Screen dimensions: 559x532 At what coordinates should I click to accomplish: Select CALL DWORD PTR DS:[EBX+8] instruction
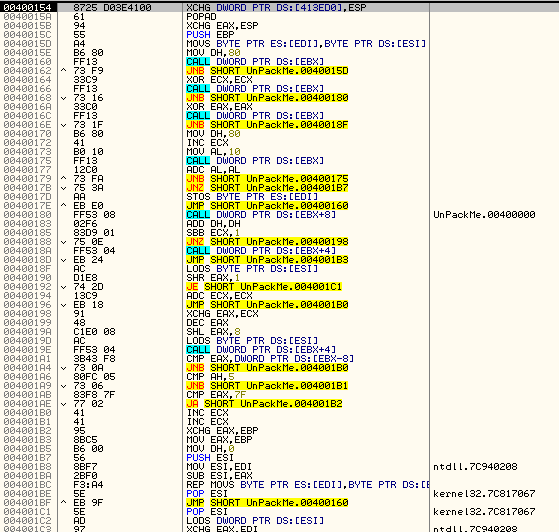pyautogui.click(x=261, y=215)
